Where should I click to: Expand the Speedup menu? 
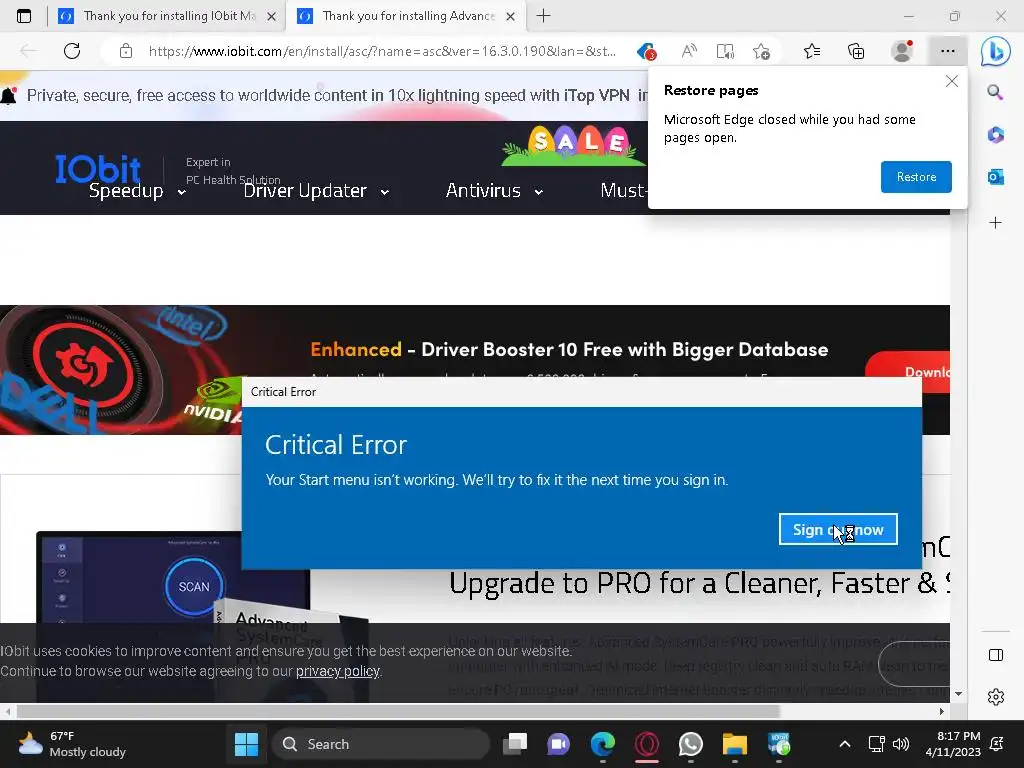point(137,191)
